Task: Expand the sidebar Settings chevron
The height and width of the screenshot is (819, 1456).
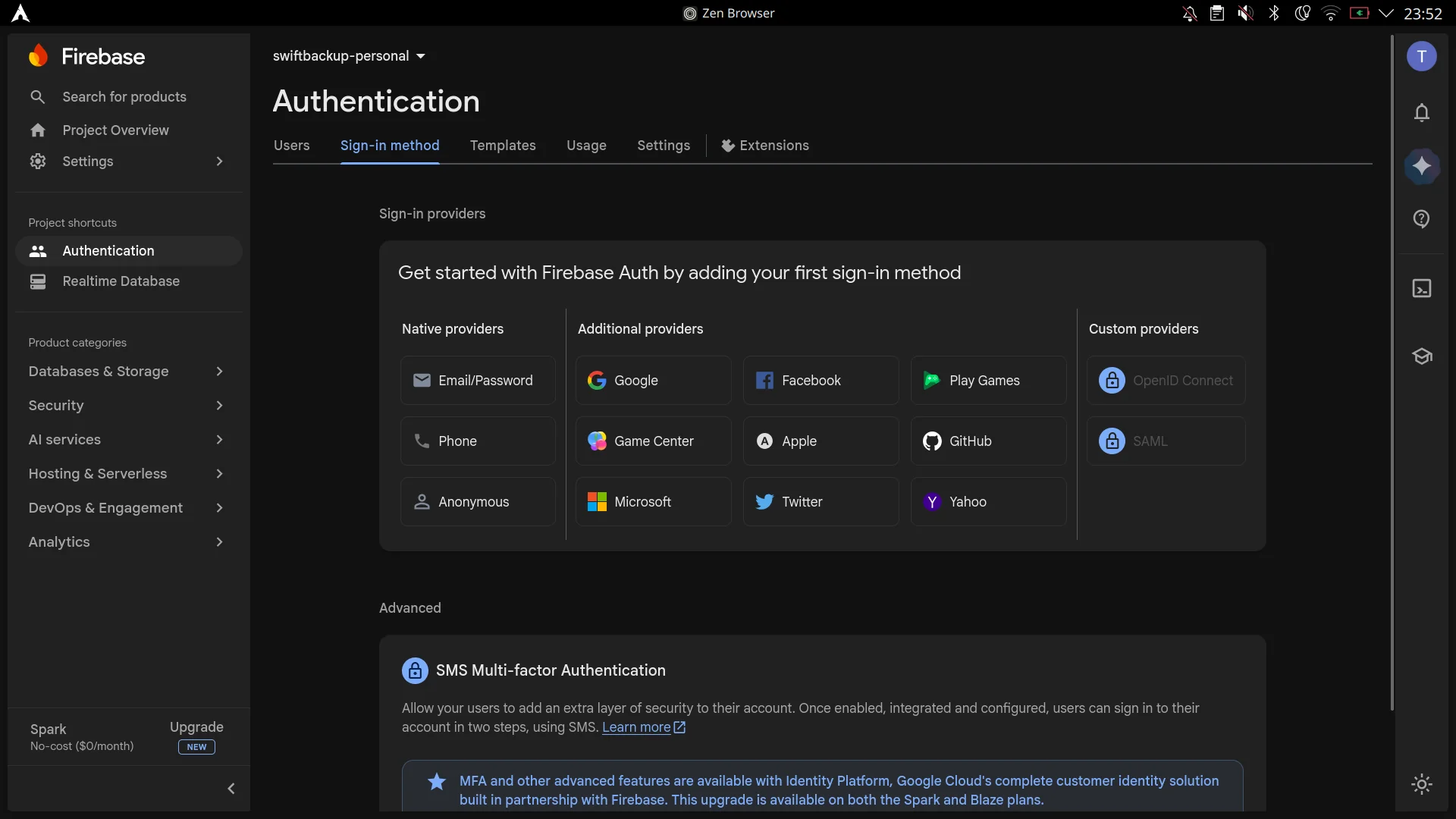Action: 219,162
